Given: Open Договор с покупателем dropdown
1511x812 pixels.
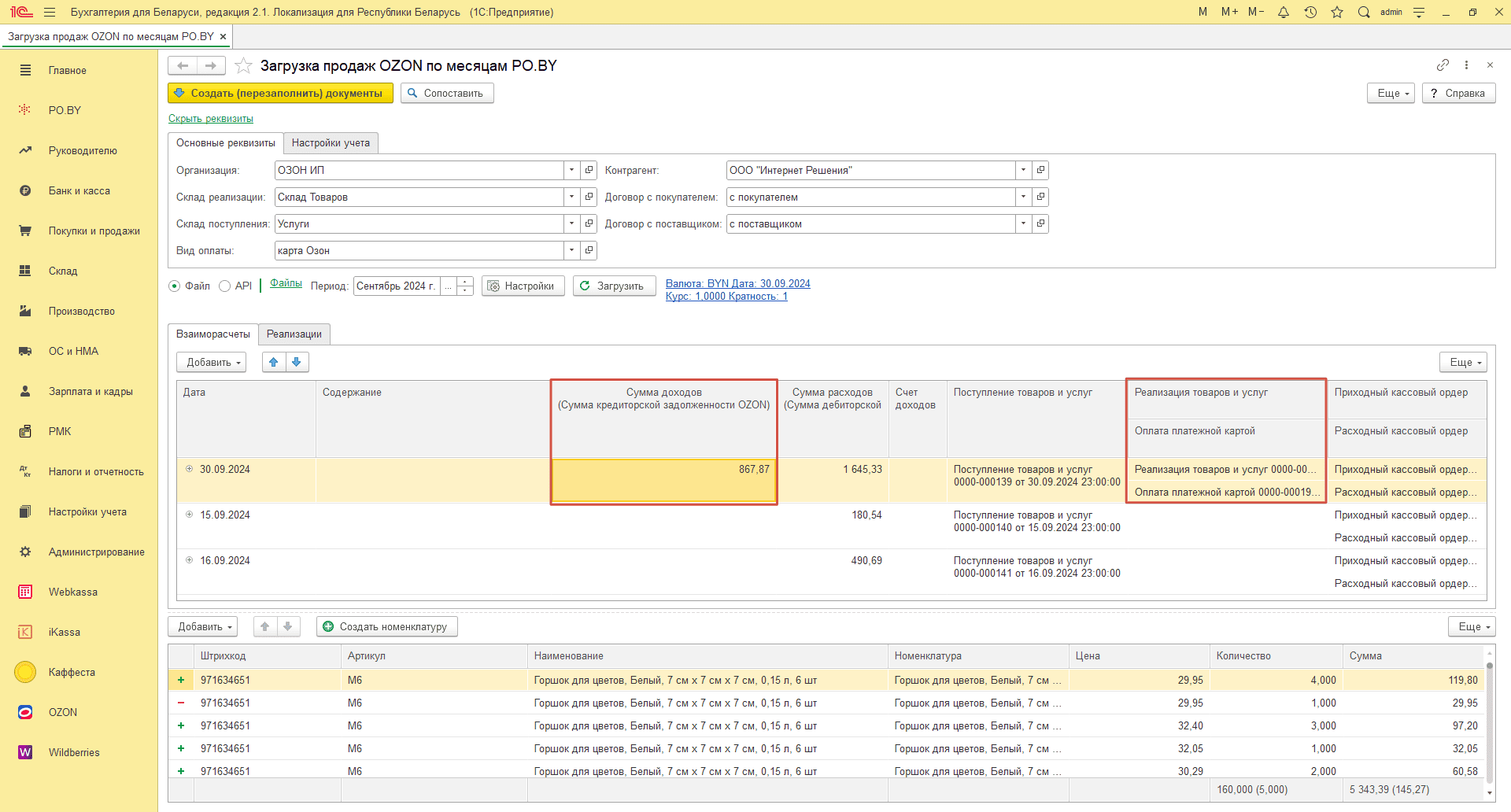Looking at the screenshot, I should [1023, 197].
